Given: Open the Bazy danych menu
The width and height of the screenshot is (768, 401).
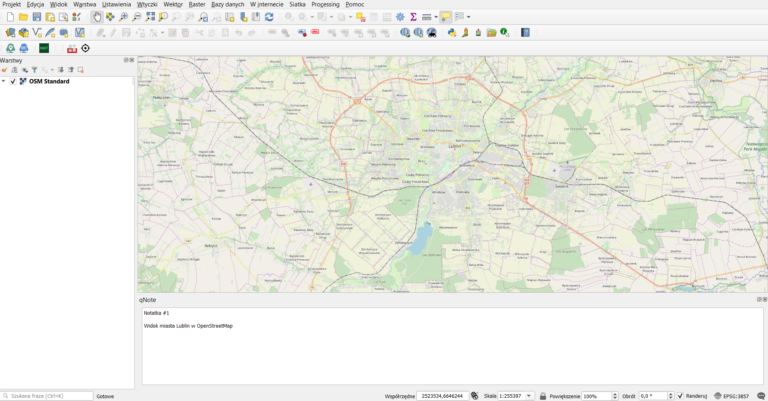Looking at the screenshot, I should [228, 4].
